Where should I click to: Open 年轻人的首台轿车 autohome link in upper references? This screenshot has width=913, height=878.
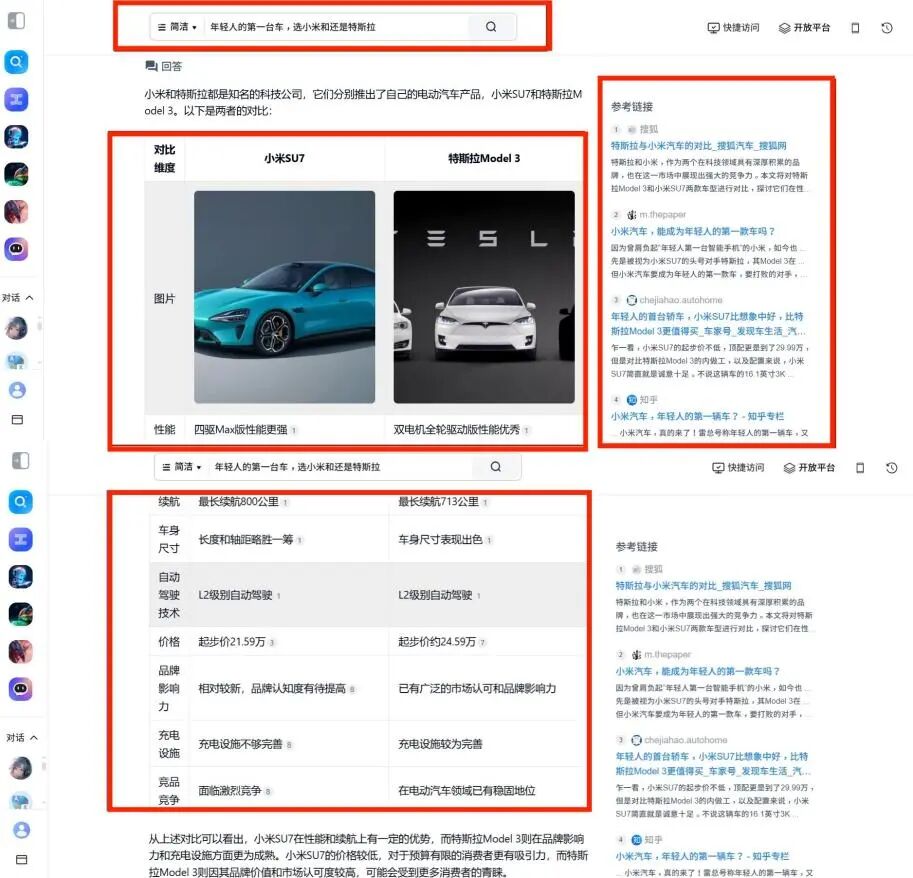[x=709, y=324]
